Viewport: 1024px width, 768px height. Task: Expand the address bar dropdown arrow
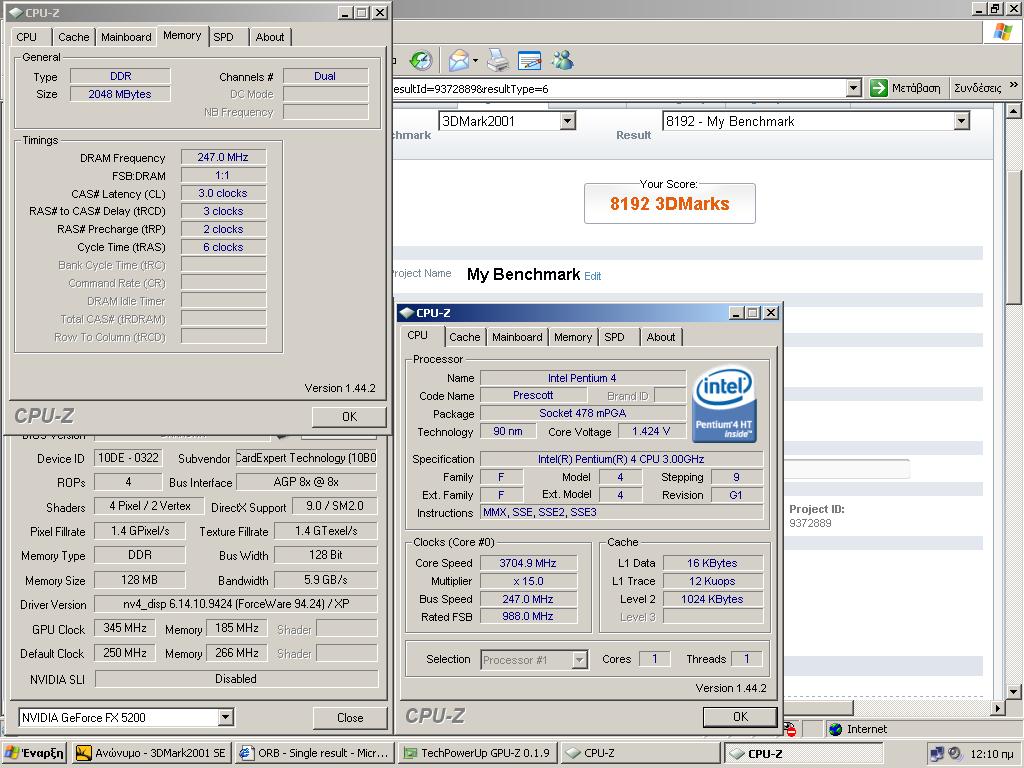(853, 88)
